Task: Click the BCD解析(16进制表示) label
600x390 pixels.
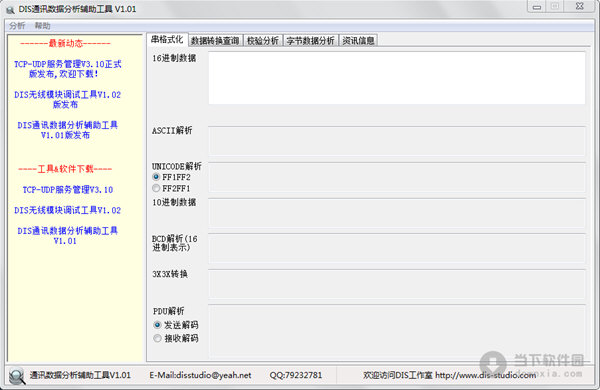Action: 175,243
